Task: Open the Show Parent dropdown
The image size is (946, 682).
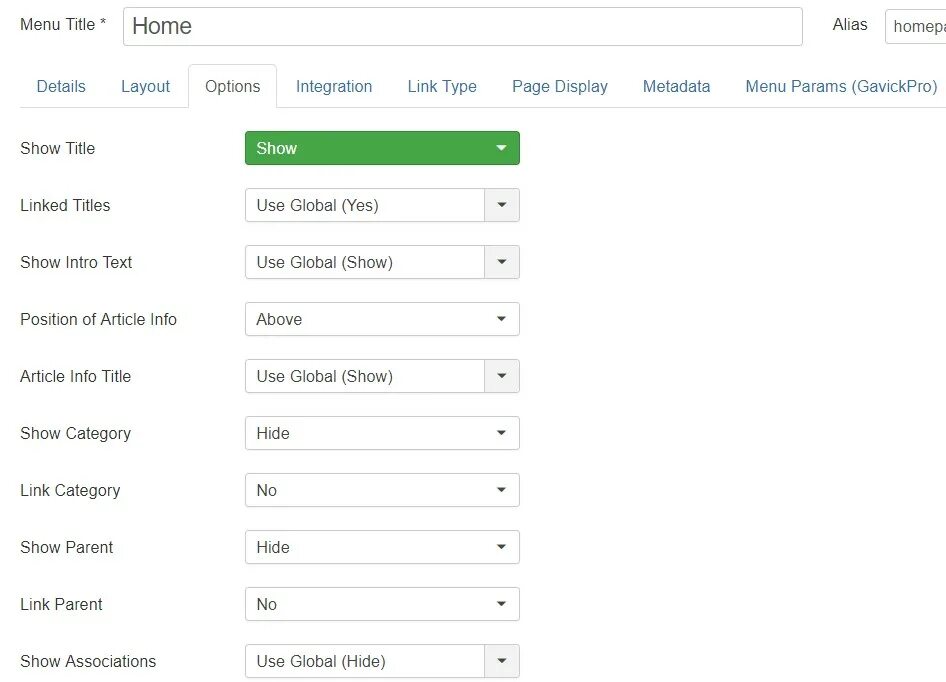Action: pos(382,547)
